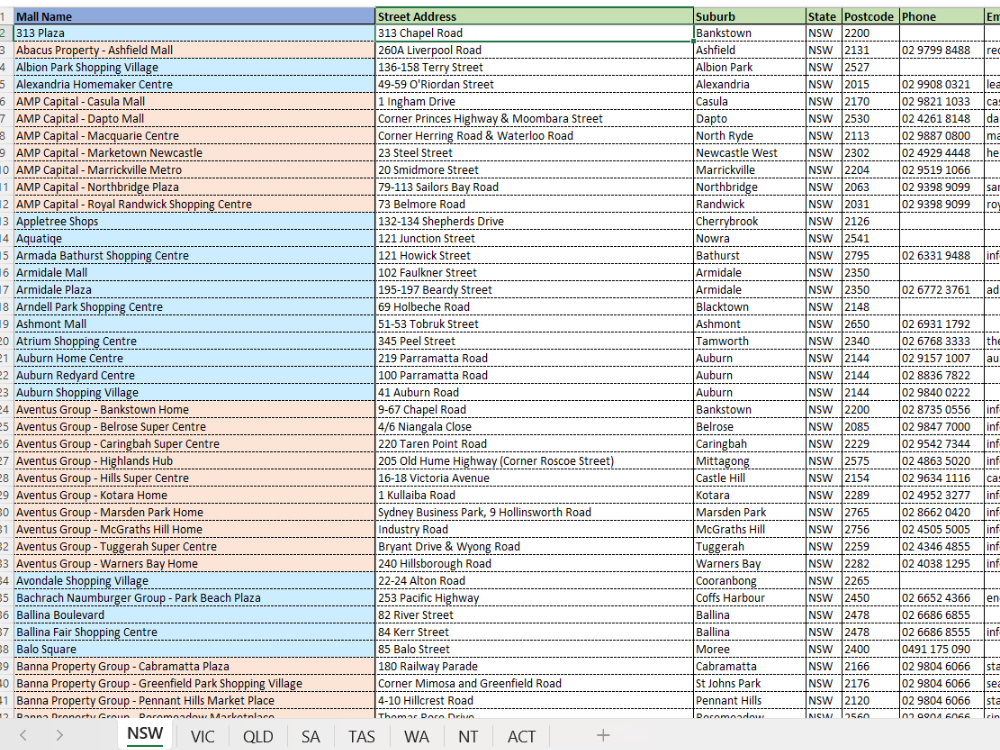The width and height of the screenshot is (1000, 750).
Task: Select the 'St Johns Park' suburb cell
Action: point(749,683)
